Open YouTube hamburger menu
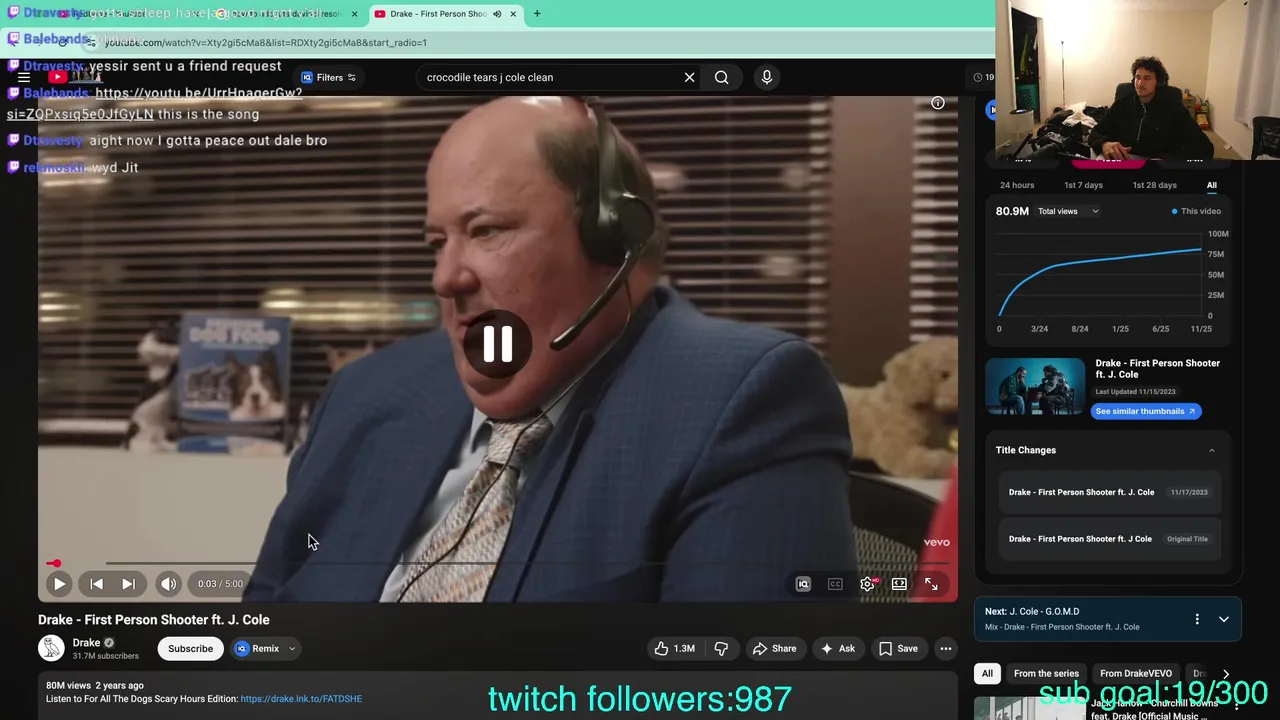The width and height of the screenshot is (1280, 720). pyautogui.click(x=24, y=77)
